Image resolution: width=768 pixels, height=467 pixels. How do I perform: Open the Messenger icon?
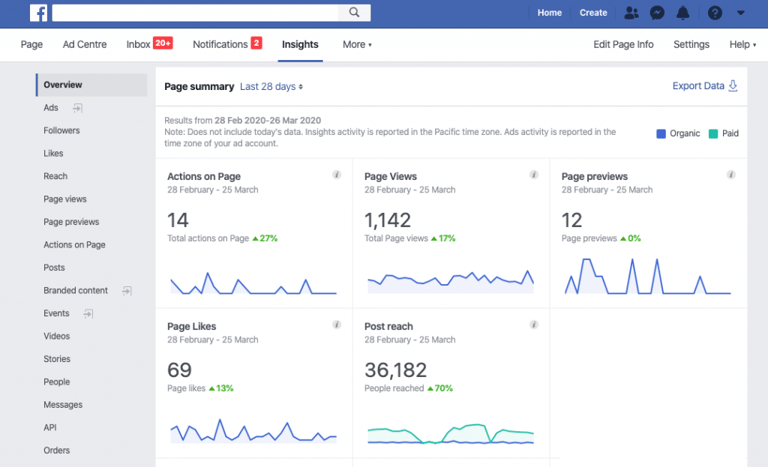coord(657,13)
